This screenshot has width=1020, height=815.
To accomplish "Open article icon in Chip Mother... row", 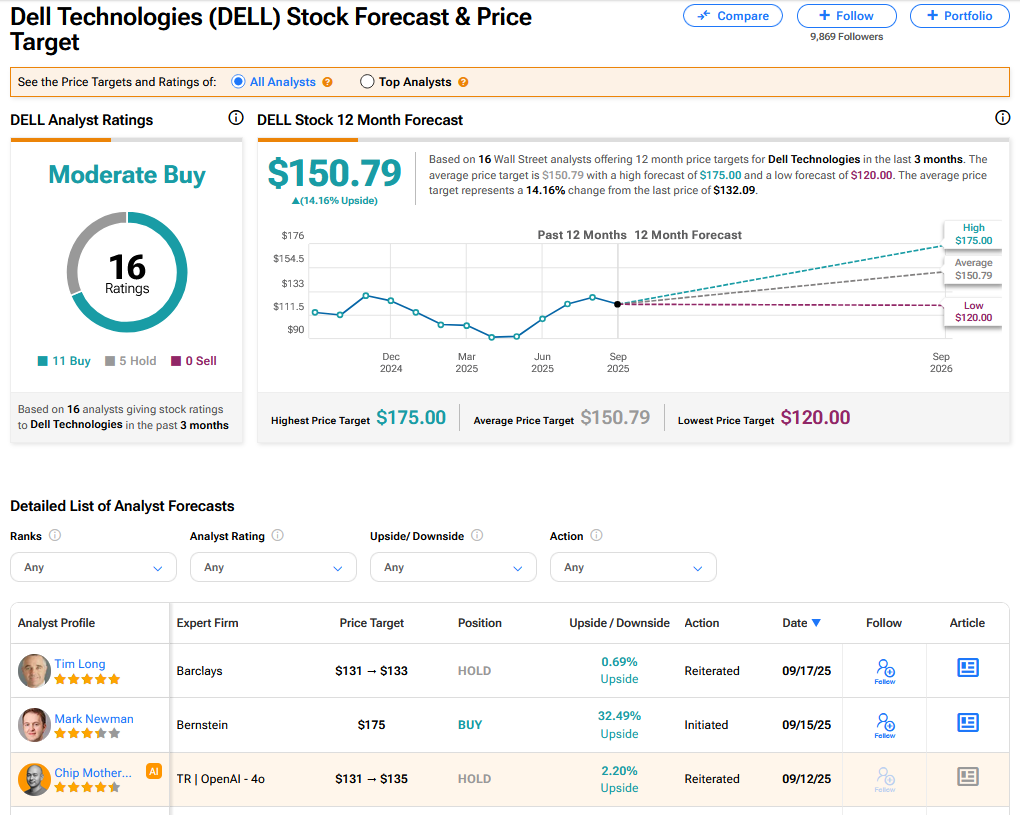I will coord(968,776).
